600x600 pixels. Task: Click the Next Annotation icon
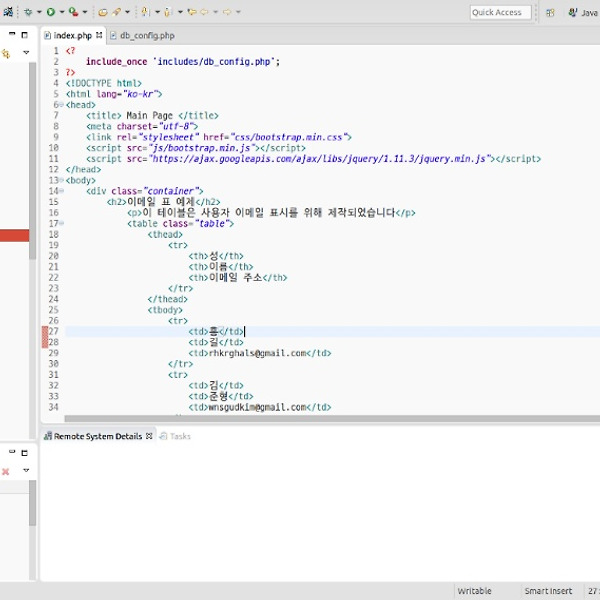pyautogui.click(x=145, y=12)
